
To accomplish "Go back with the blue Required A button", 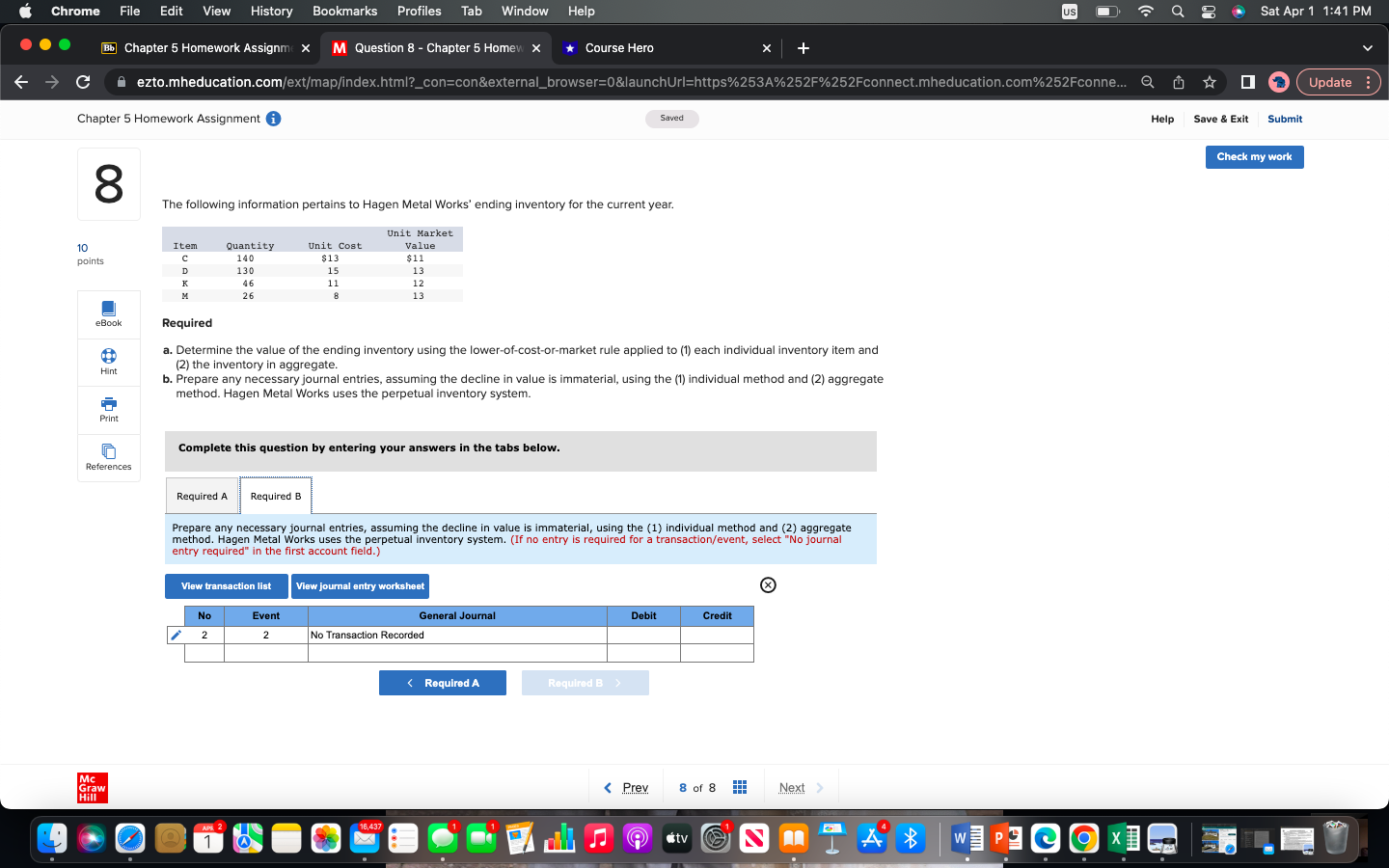I will [443, 683].
